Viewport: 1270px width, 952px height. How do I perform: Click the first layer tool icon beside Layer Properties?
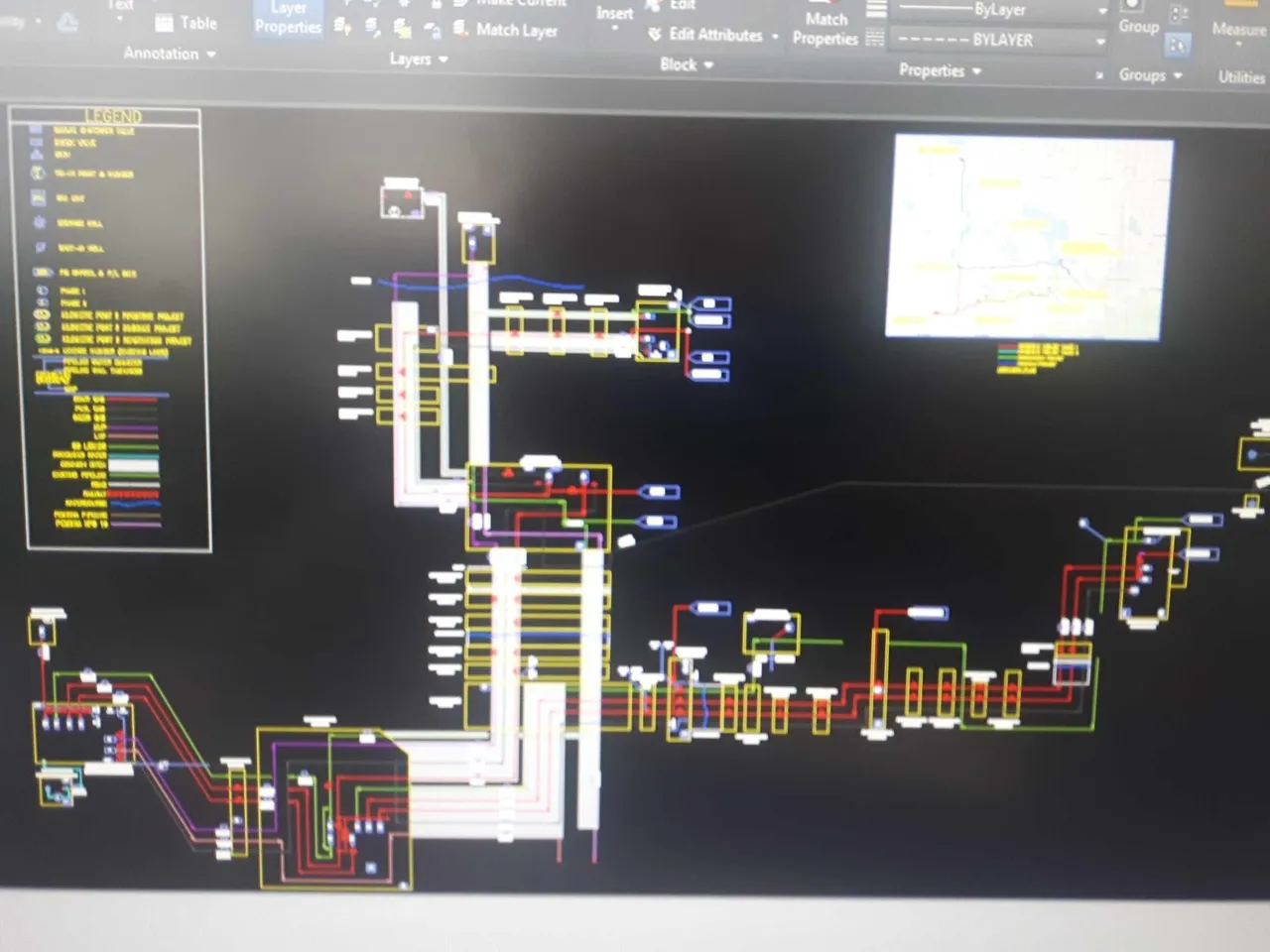(x=342, y=27)
